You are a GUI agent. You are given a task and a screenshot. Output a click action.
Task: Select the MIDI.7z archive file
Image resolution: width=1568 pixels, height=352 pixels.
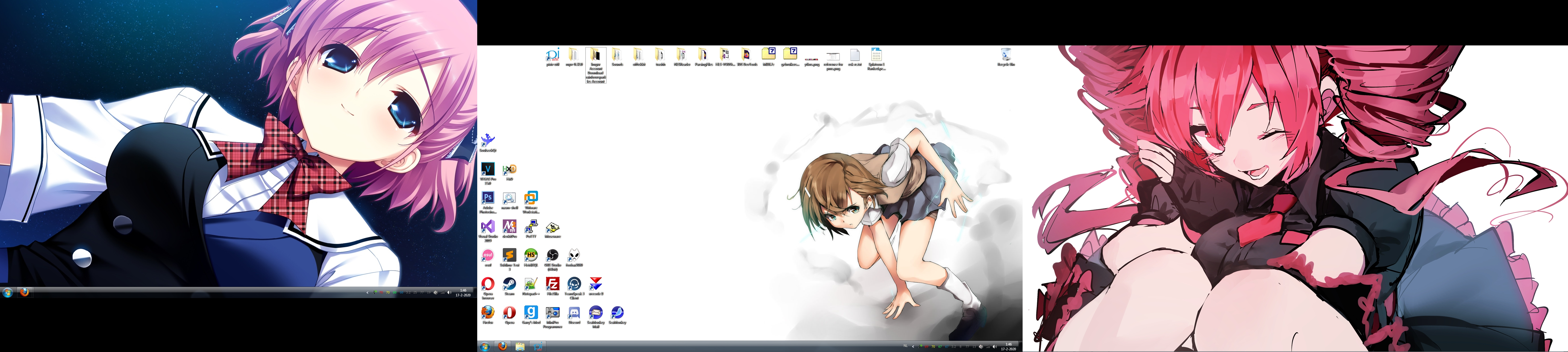[768, 56]
